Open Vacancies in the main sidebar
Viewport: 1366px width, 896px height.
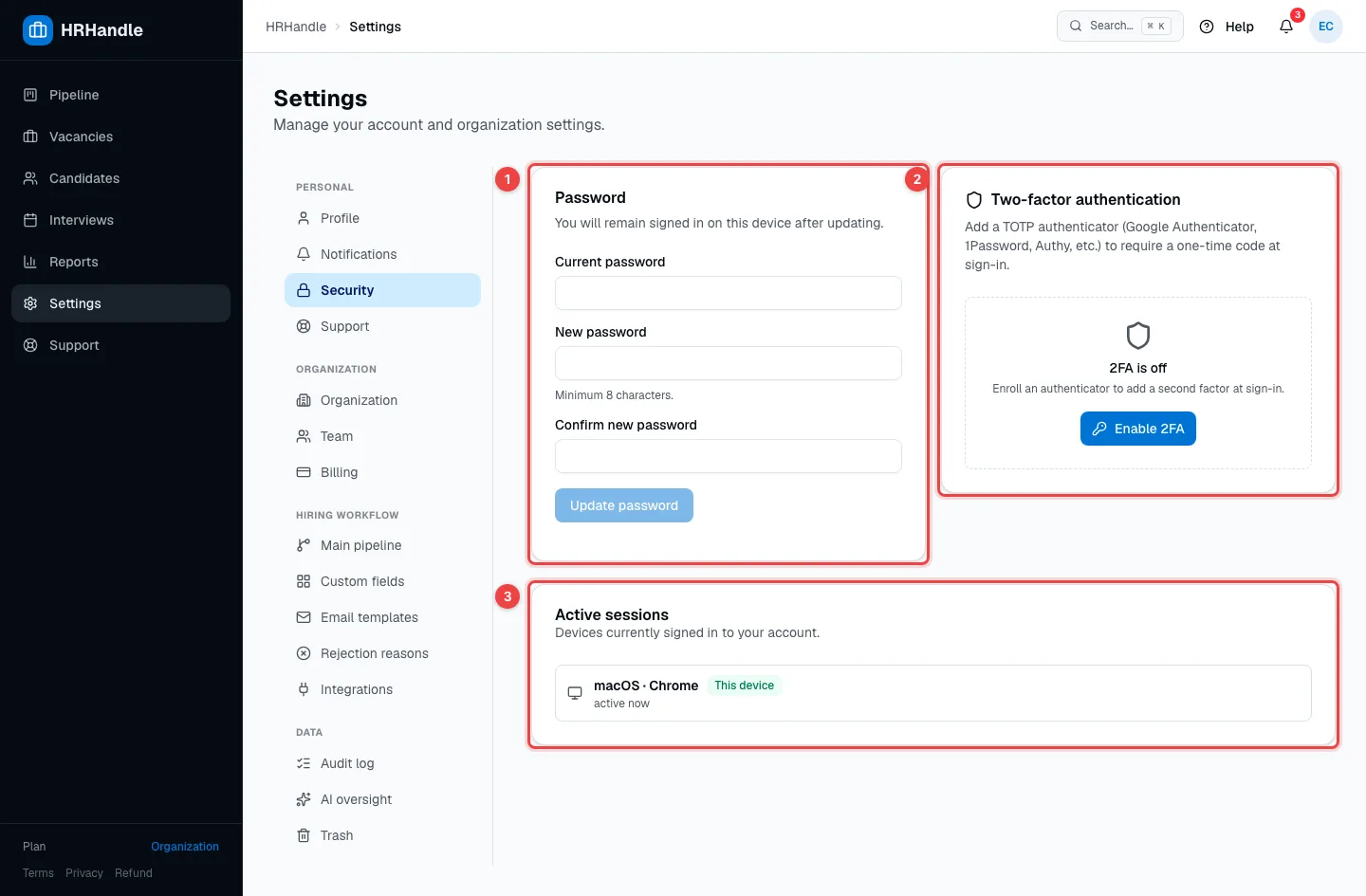(120, 137)
